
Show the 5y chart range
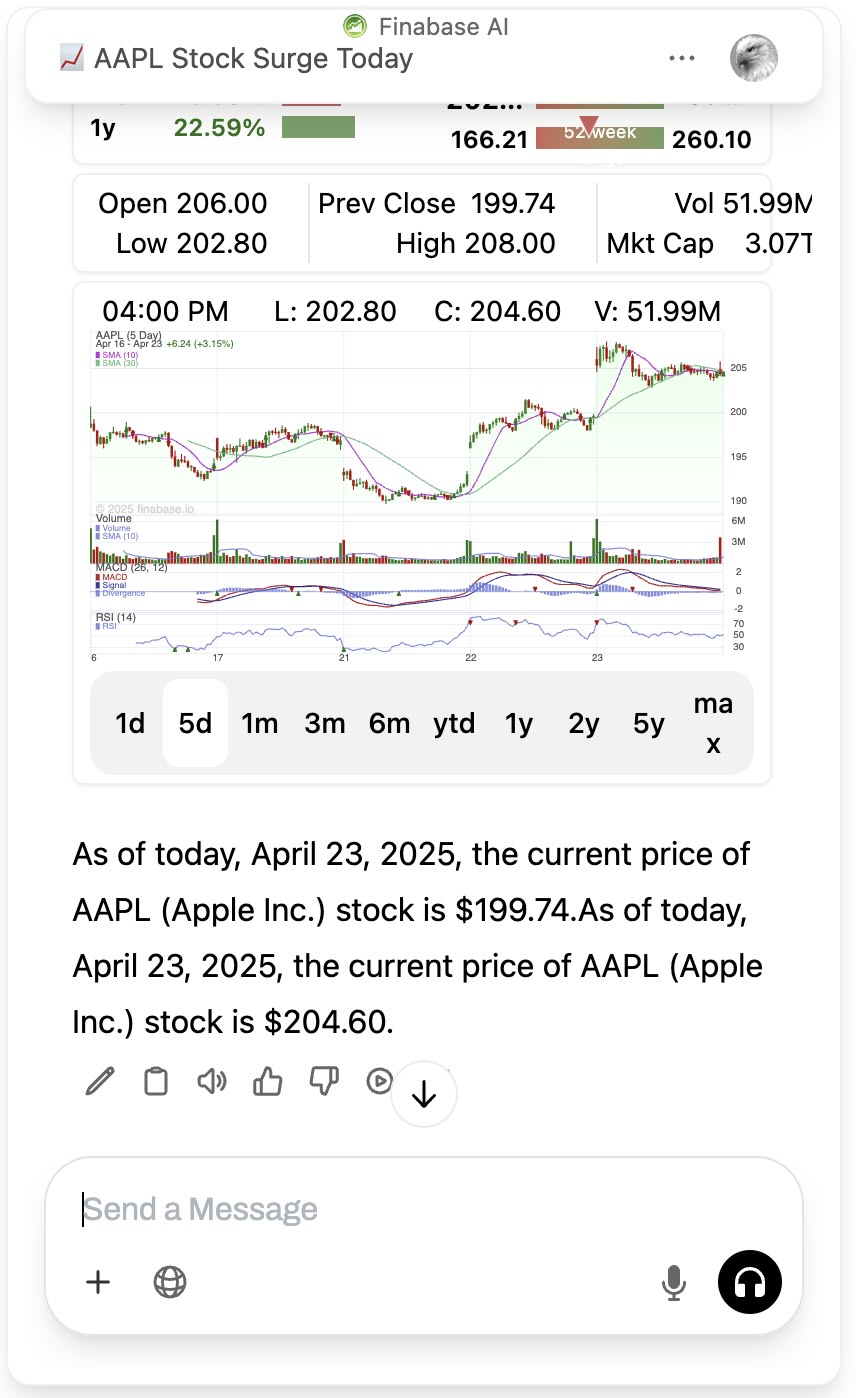click(x=649, y=723)
